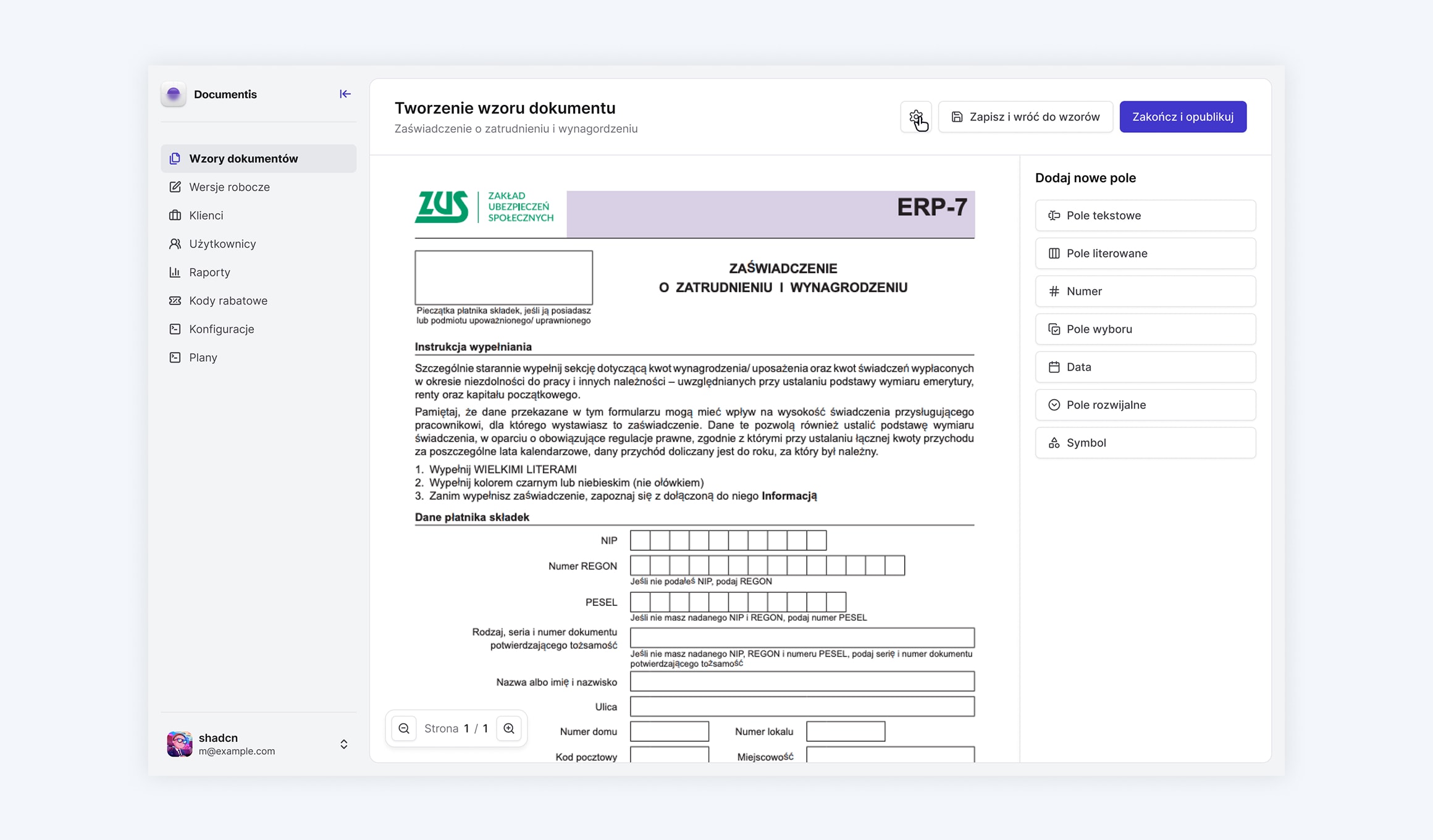Expand the shadcn user account menu
The height and width of the screenshot is (840, 1433).
point(344,744)
